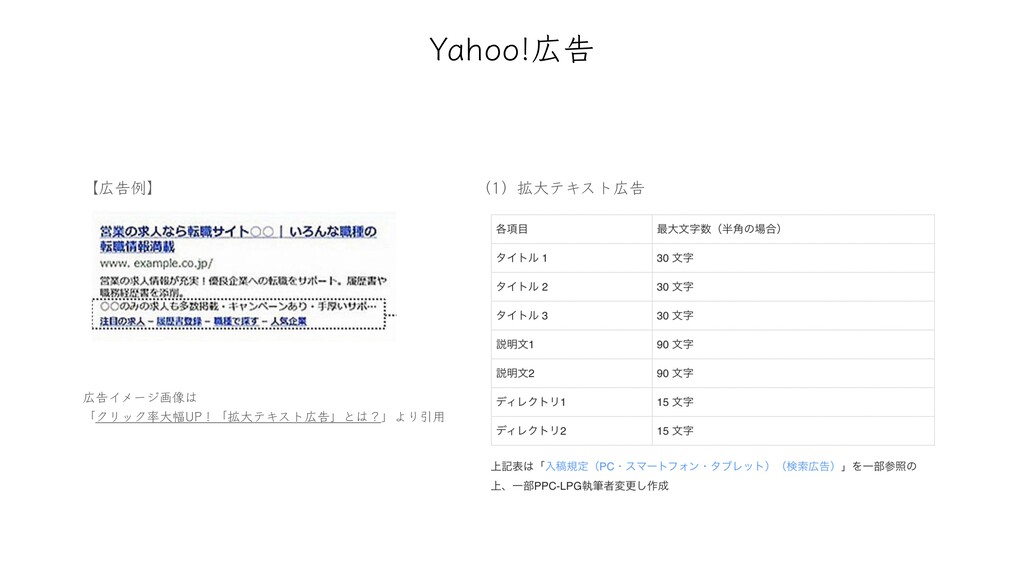Select the 【広告例】 heading

click(122, 188)
